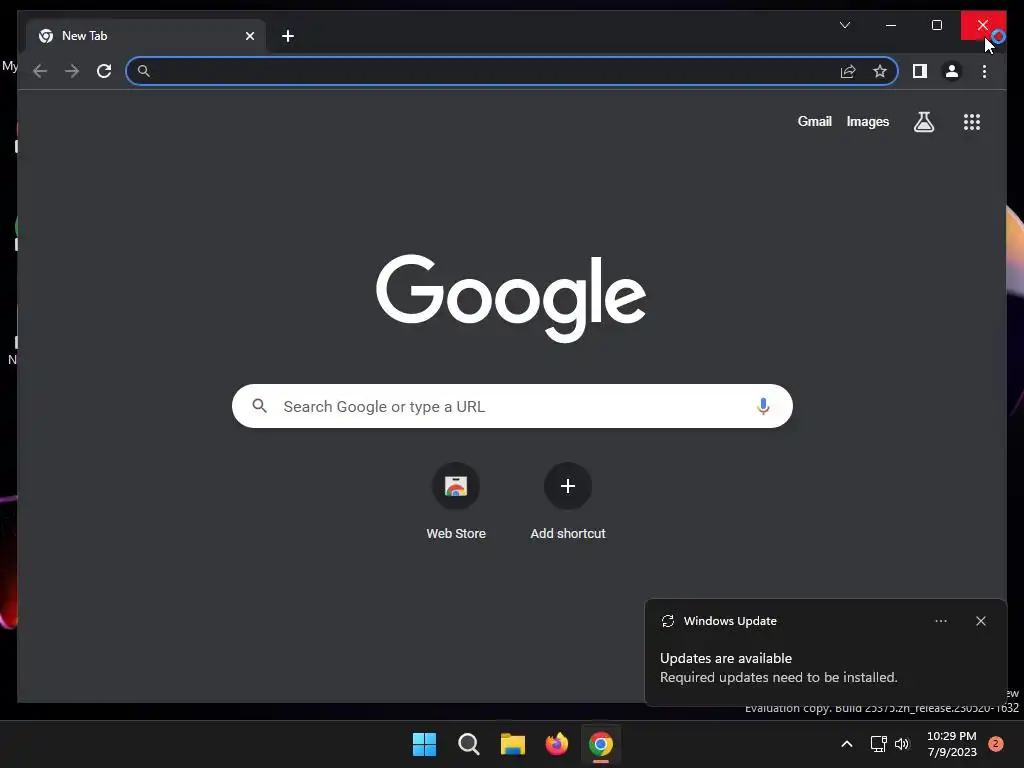Close the New Tab tab
The image size is (1024, 768).
[x=249, y=36]
